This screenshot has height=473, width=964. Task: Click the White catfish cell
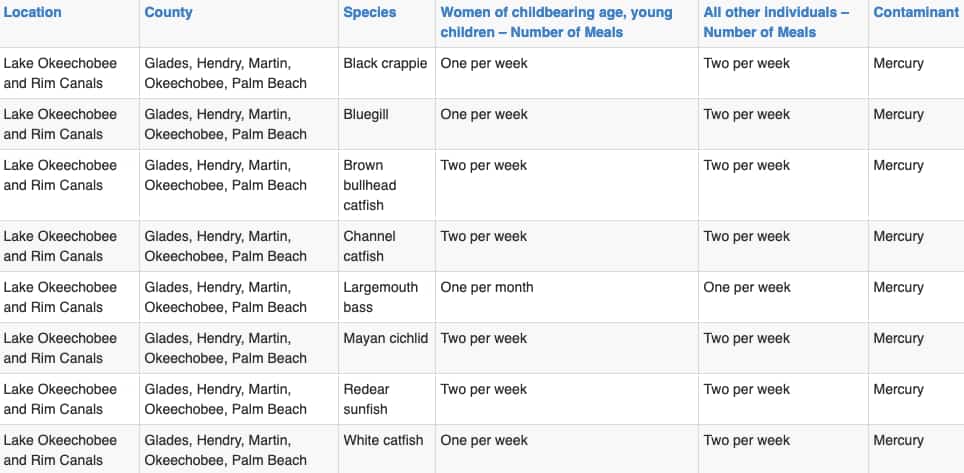383,440
